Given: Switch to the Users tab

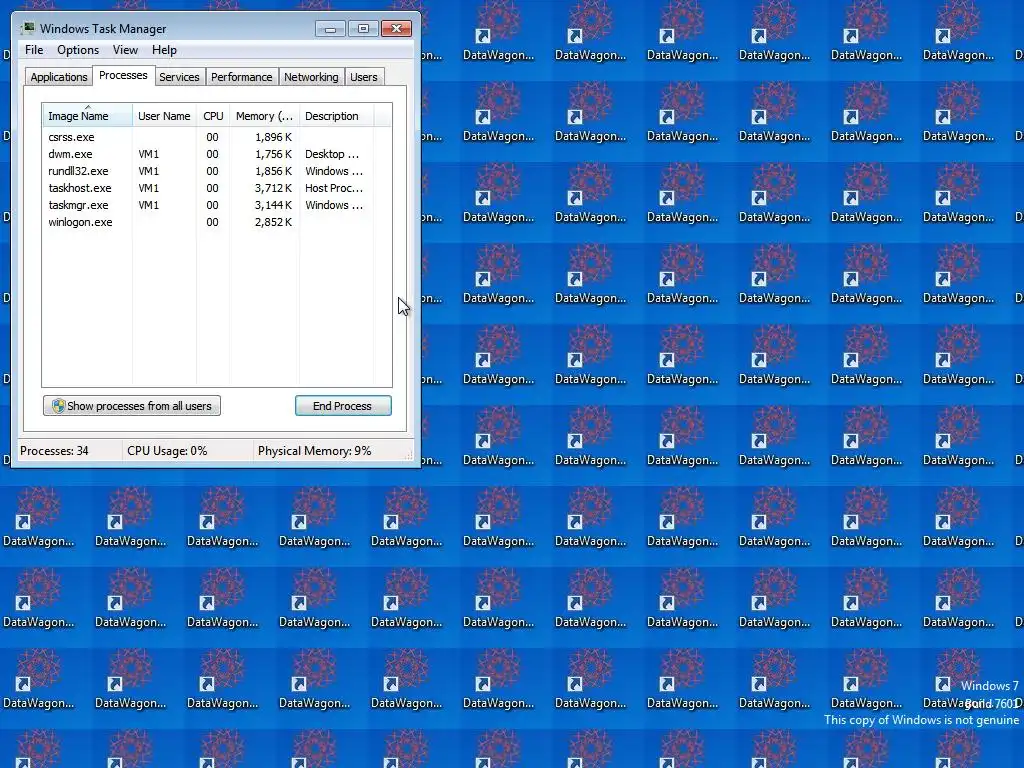Looking at the screenshot, I should [x=364, y=77].
